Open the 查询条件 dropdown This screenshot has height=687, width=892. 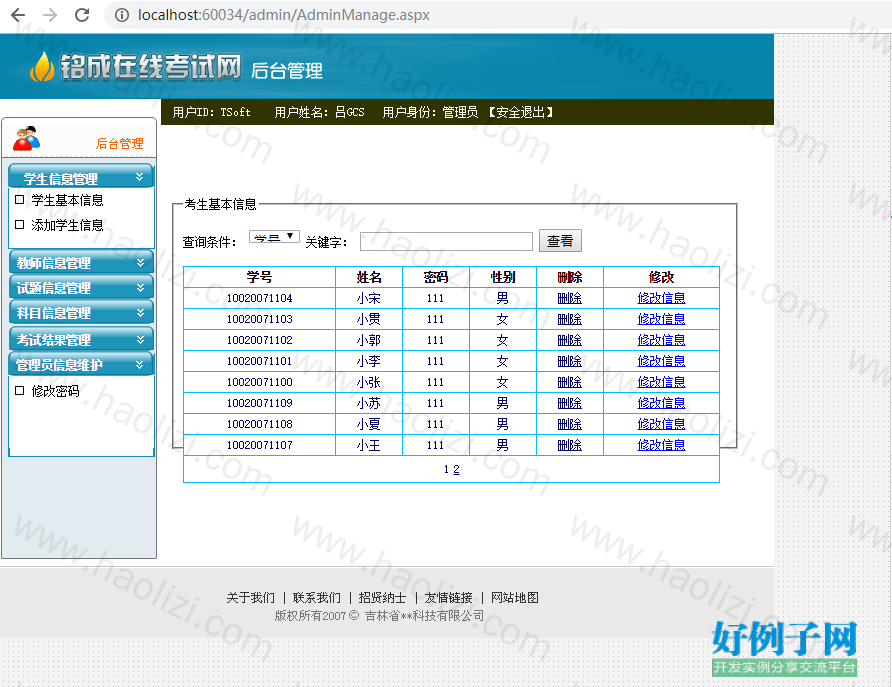(274, 237)
